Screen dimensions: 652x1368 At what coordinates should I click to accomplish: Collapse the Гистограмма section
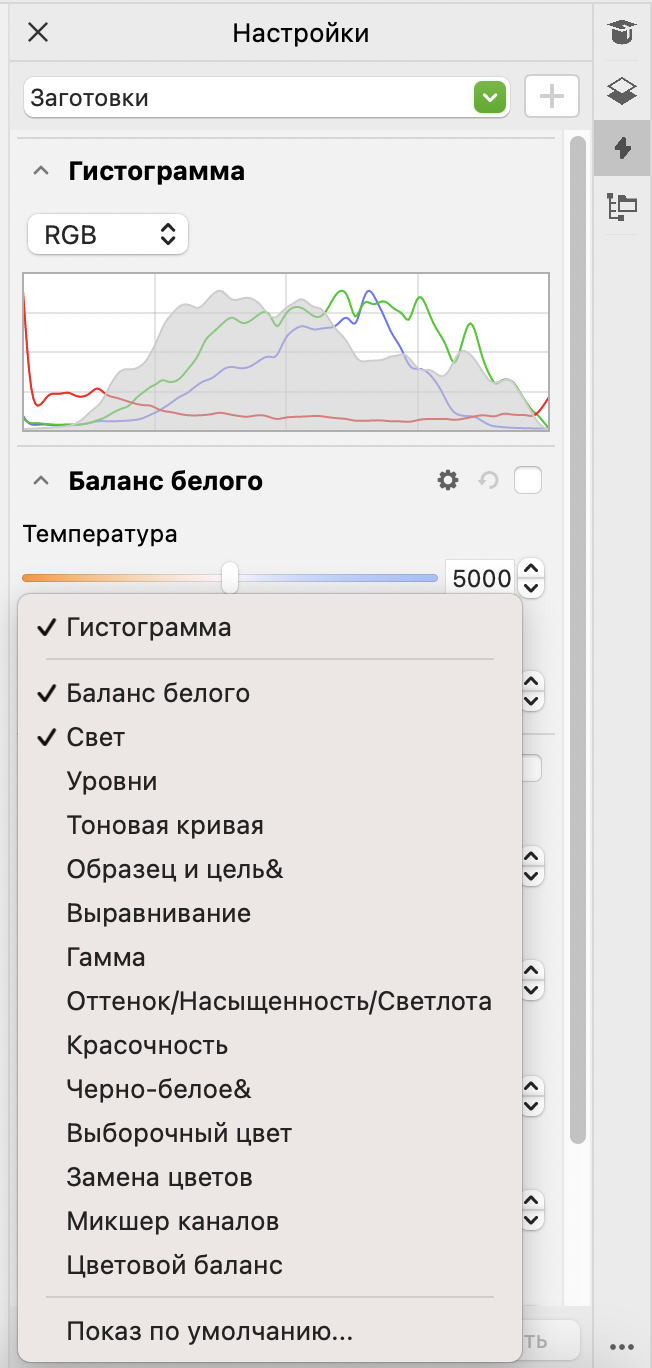(40, 172)
